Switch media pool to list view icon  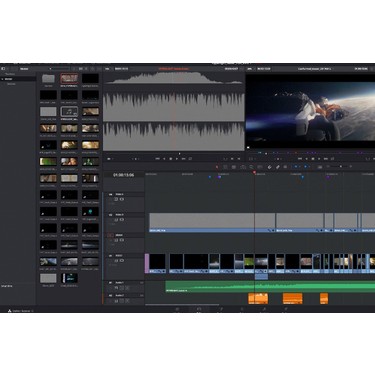coord(87,69)
